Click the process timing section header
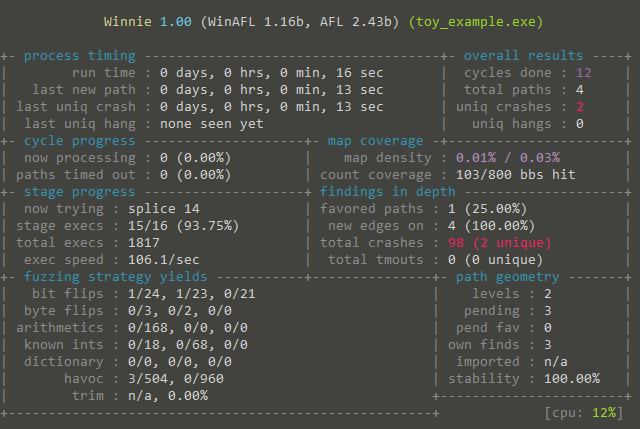The width and height of the screenshot is (640, 429). point(80,56)
